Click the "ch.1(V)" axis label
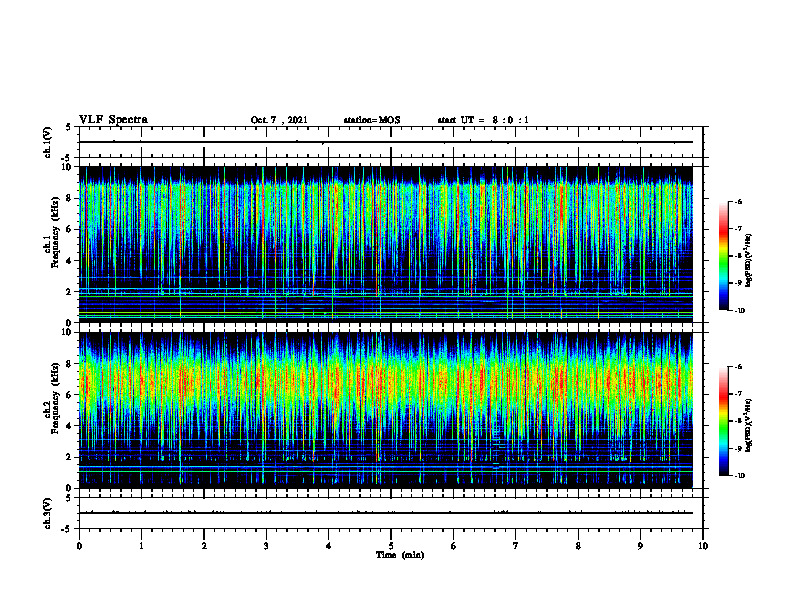The width and height of the screenshot is (792, 612). tap(48, 142)
